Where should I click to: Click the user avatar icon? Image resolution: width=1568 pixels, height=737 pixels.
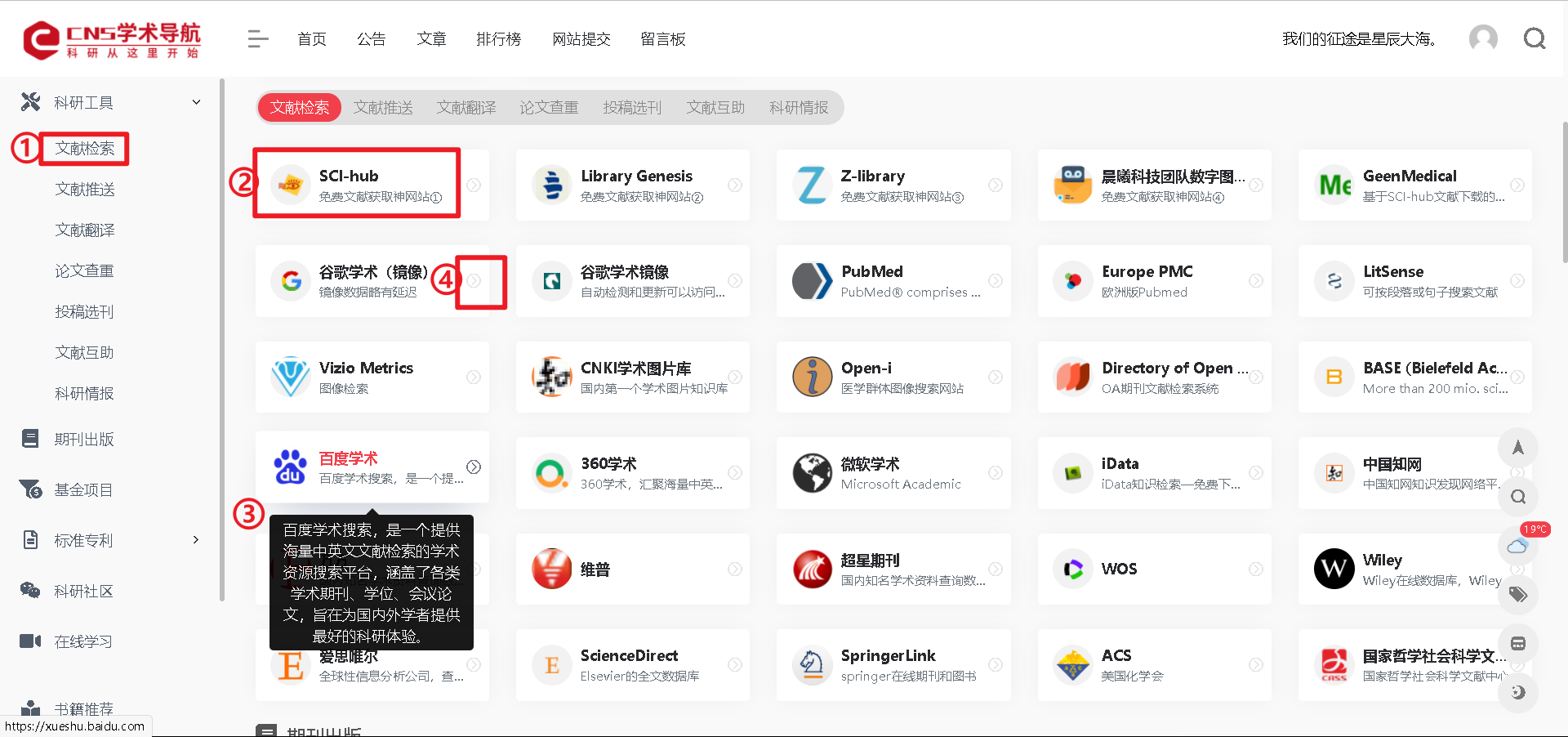1483,38
